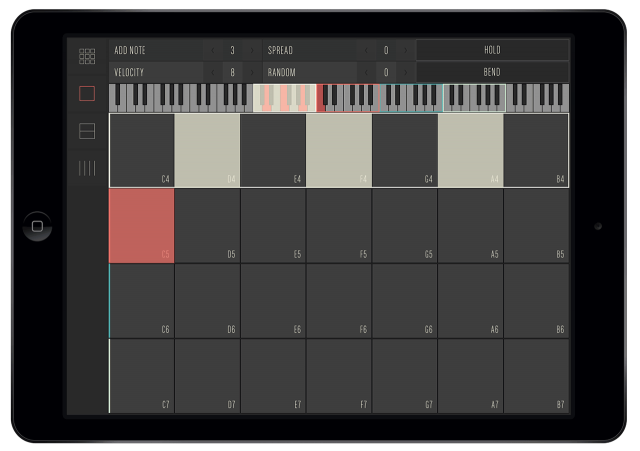
Task: Tap the lit D4 pad
Action: [207, 151]
